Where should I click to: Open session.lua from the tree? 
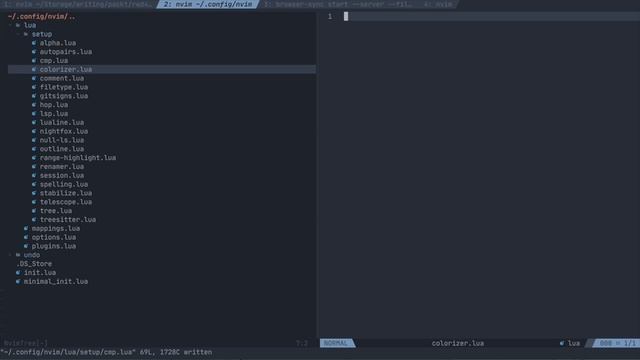[62, 176]
